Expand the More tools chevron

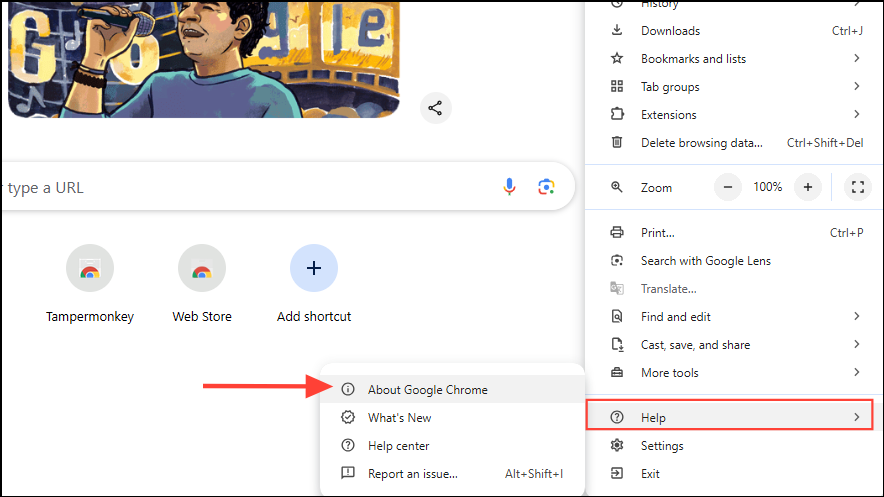point(856,372)
